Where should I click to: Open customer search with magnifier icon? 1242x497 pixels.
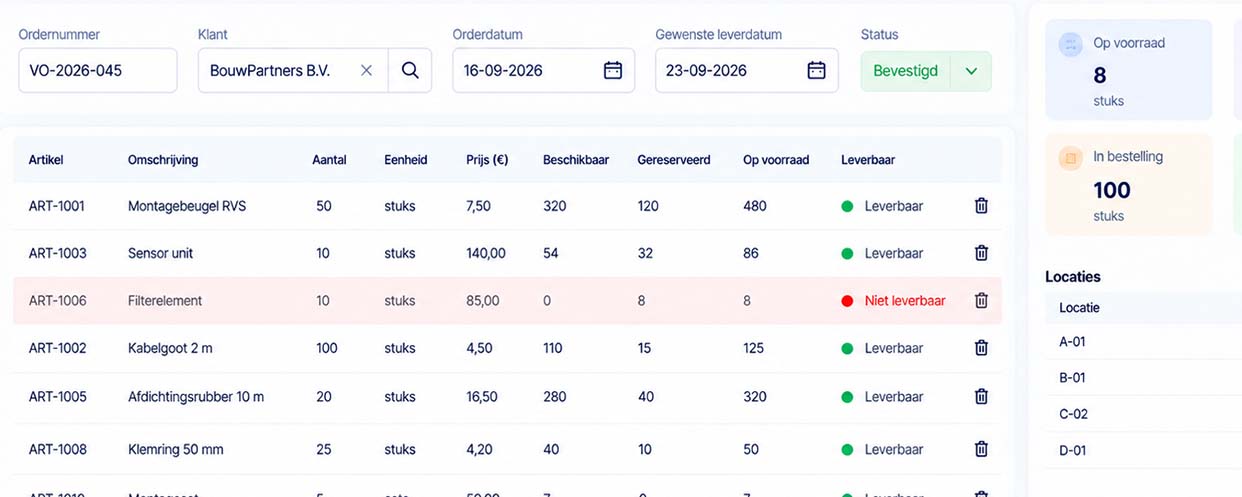[410, 71]
